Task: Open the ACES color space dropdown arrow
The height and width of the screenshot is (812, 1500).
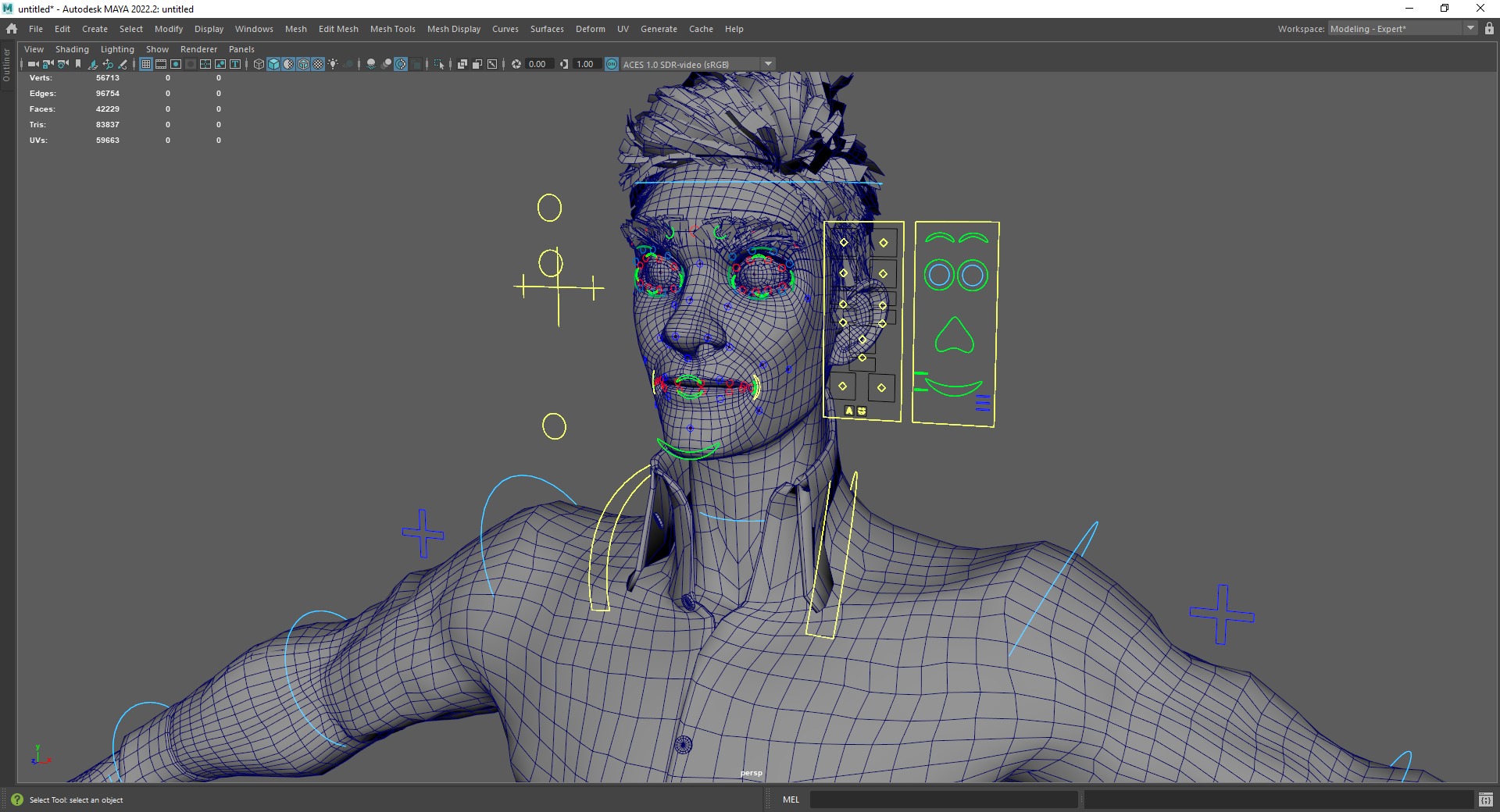Action: point(769,64)
